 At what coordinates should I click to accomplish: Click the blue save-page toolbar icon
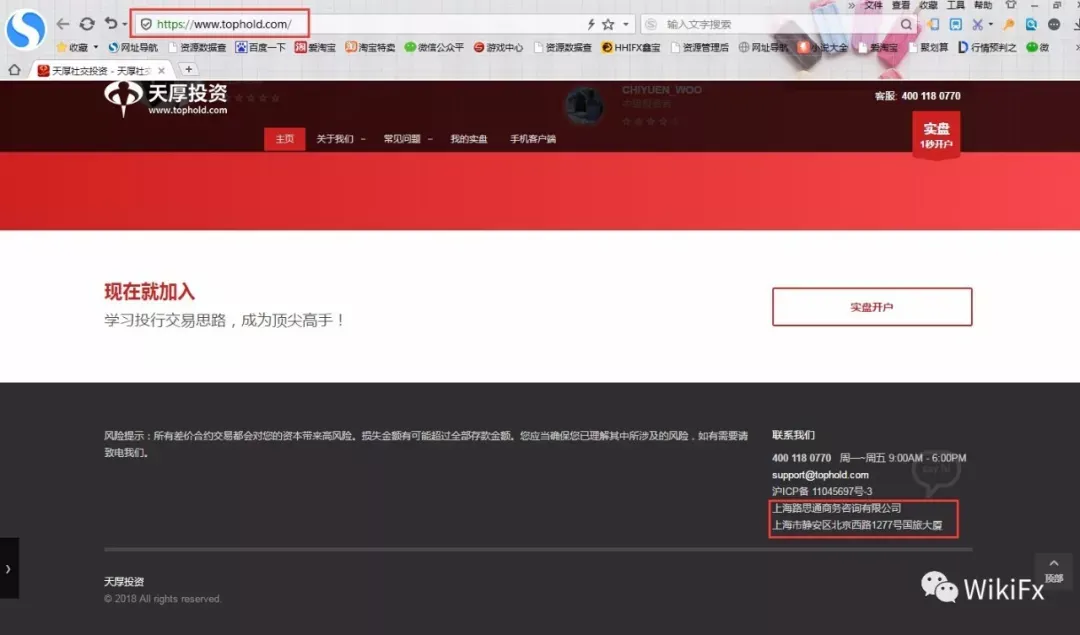[956, 24]
